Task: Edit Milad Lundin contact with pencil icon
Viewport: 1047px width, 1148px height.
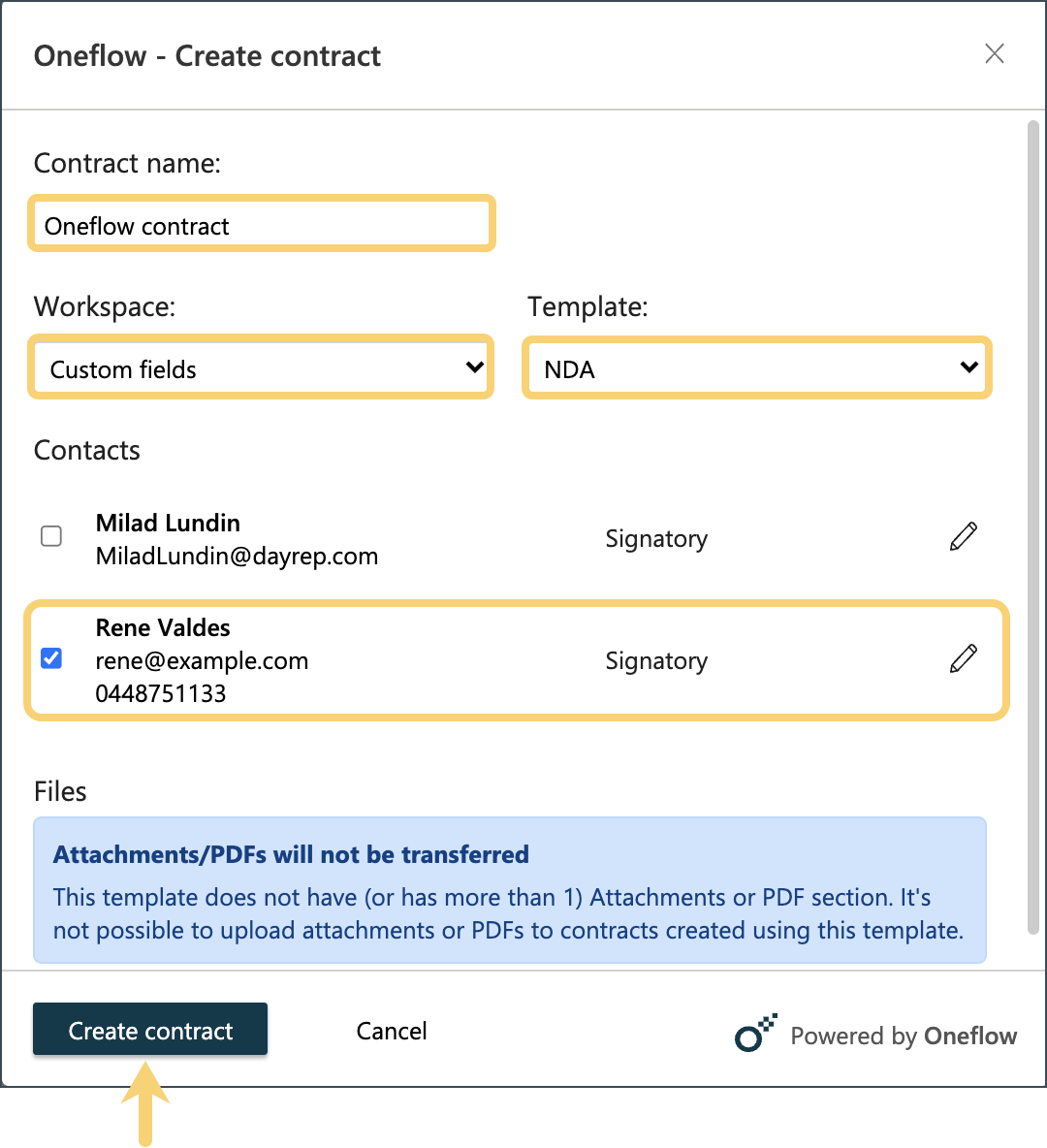Action: point(963,536)
